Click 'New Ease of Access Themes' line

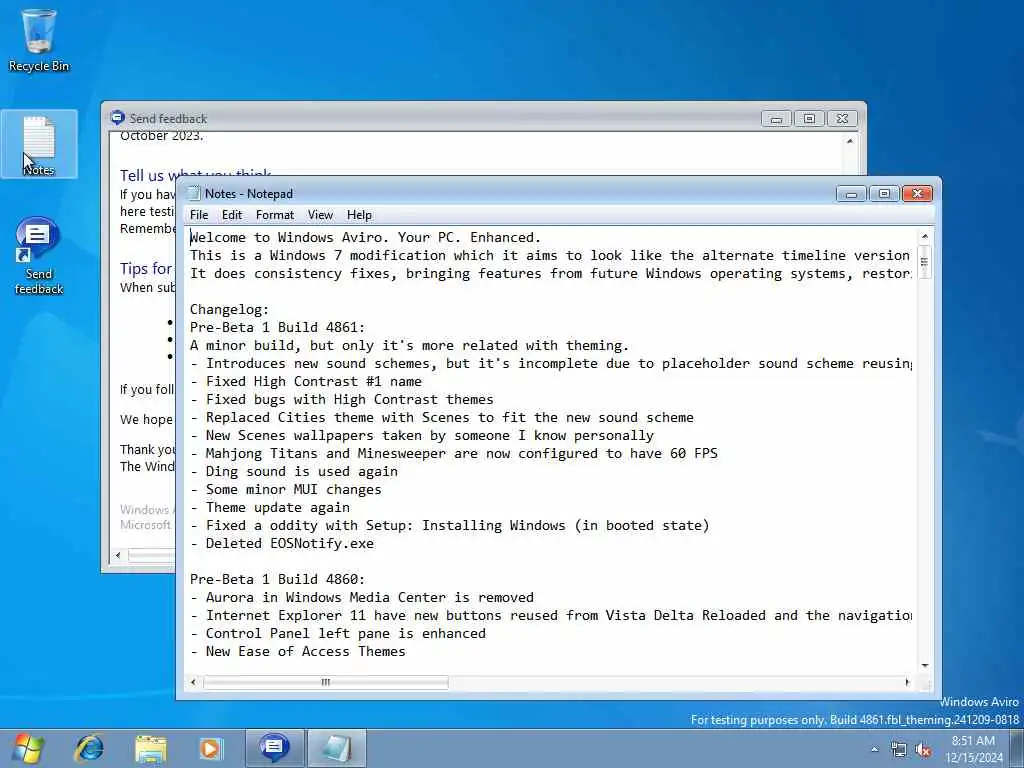298,651
